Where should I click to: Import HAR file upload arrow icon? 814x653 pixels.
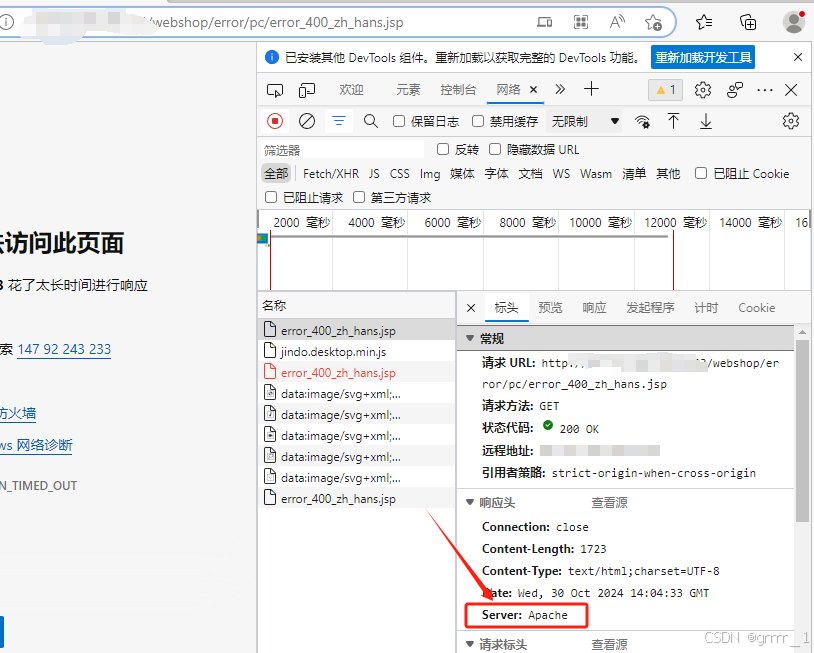coord(673,121)
